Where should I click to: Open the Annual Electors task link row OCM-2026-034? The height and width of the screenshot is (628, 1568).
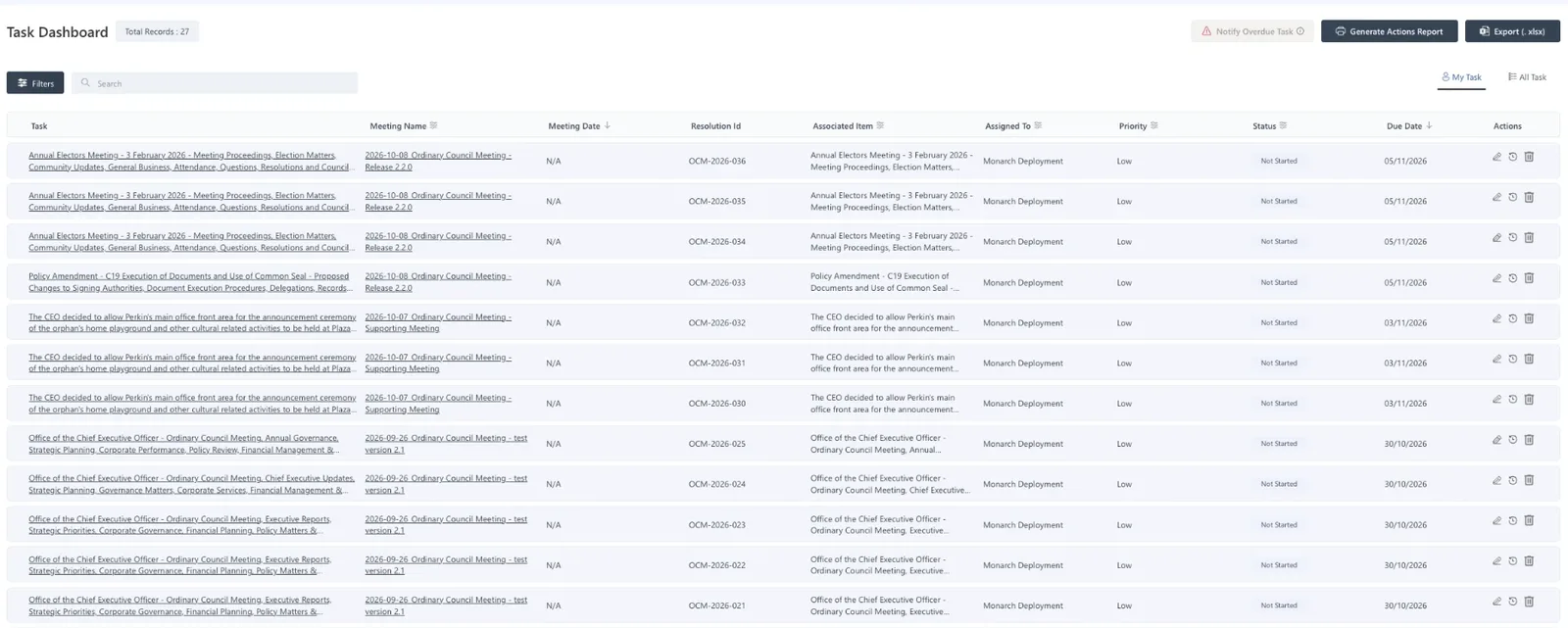coord(189,242)
